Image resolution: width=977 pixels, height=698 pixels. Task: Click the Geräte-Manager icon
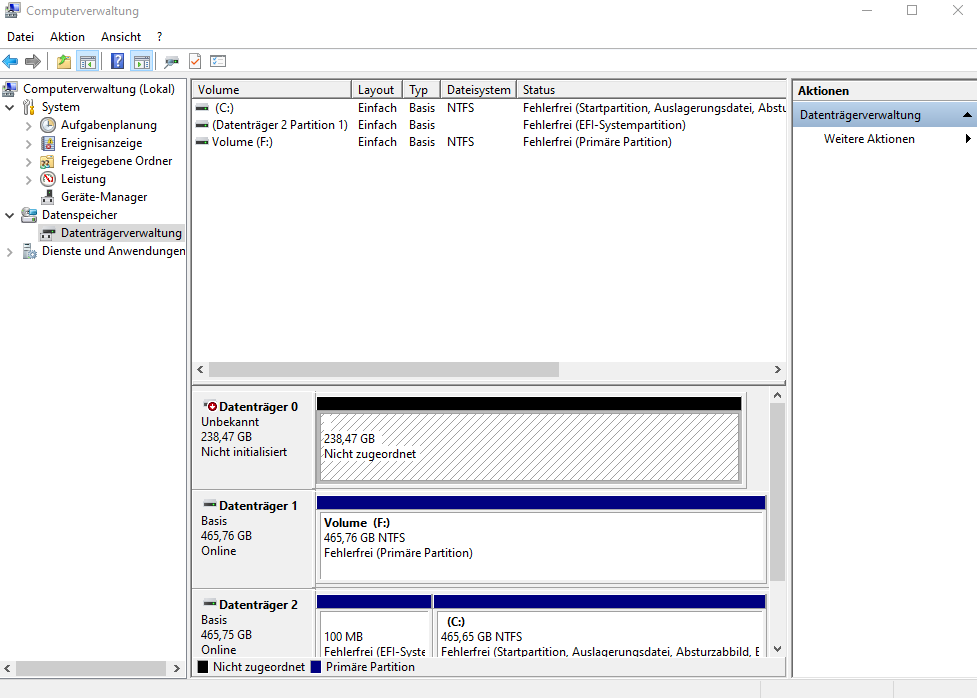click(48, 197)
